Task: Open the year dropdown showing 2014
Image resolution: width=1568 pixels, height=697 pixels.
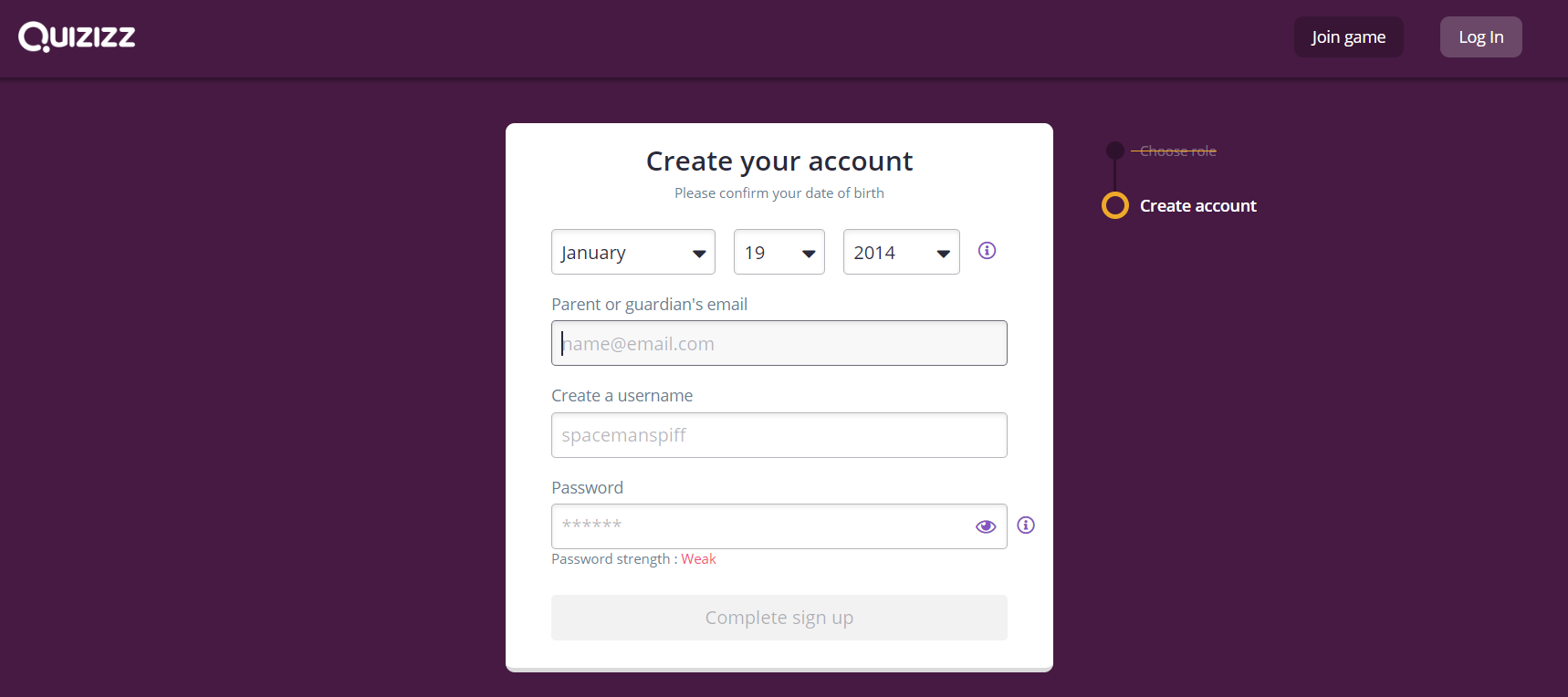Action: tap(901, 252)
